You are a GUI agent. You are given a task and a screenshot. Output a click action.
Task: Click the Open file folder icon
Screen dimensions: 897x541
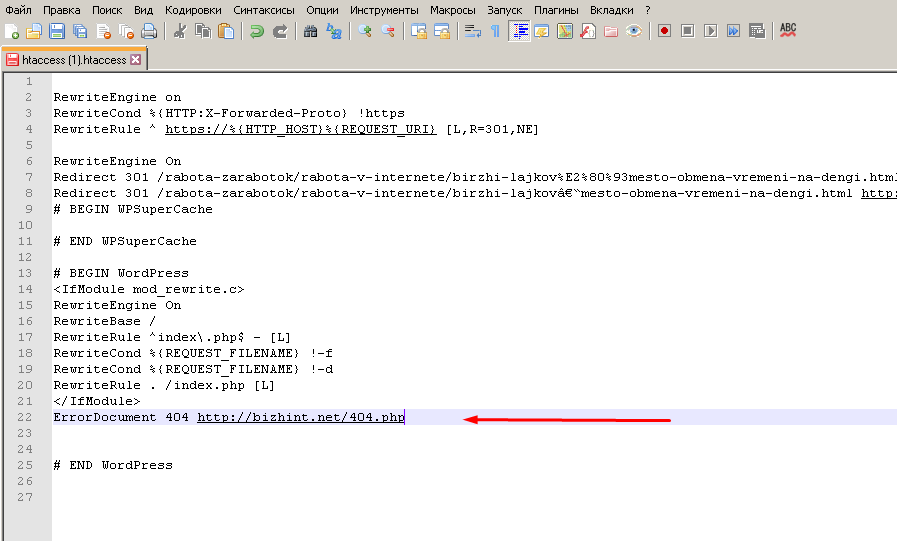point(34,31)
